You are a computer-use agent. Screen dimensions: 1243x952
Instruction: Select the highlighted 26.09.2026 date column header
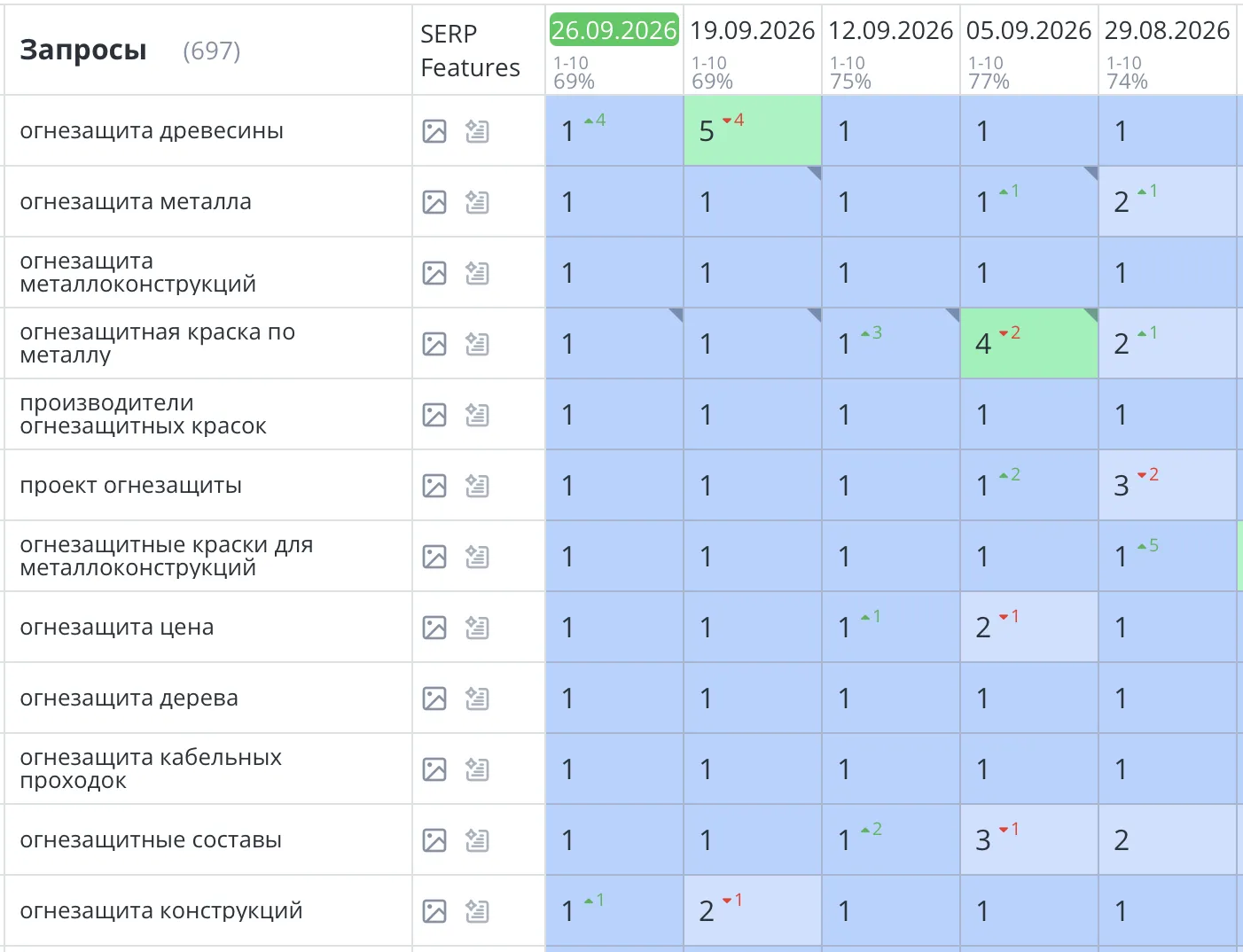(x=614, y=30)
